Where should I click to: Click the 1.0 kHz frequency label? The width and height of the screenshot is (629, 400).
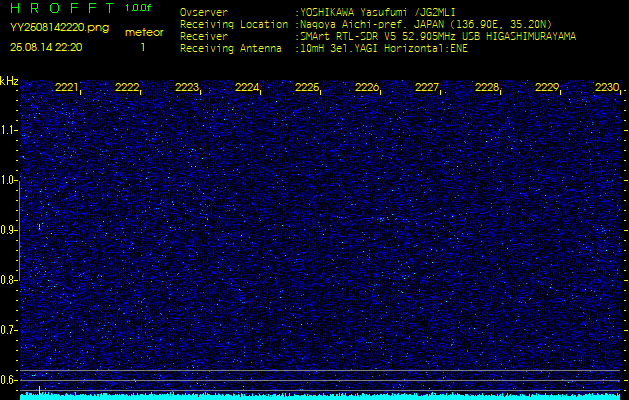tap(7, 180)
